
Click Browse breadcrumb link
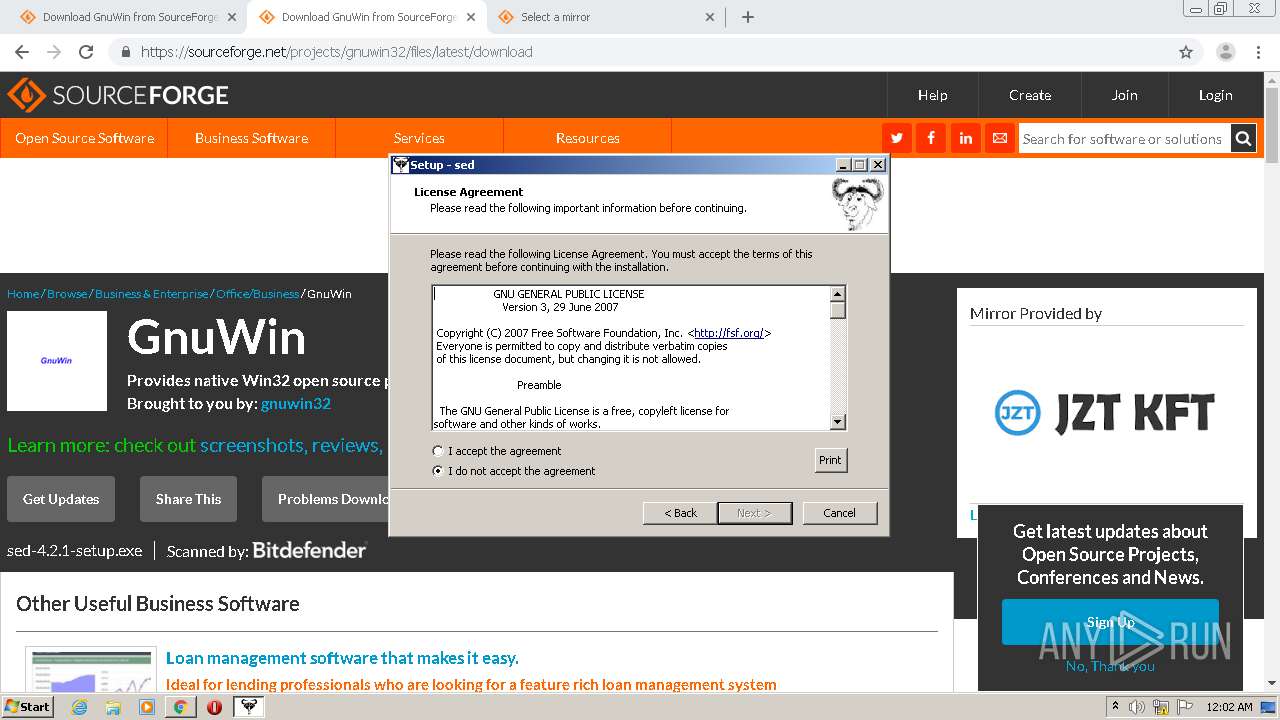coord(67,294)
